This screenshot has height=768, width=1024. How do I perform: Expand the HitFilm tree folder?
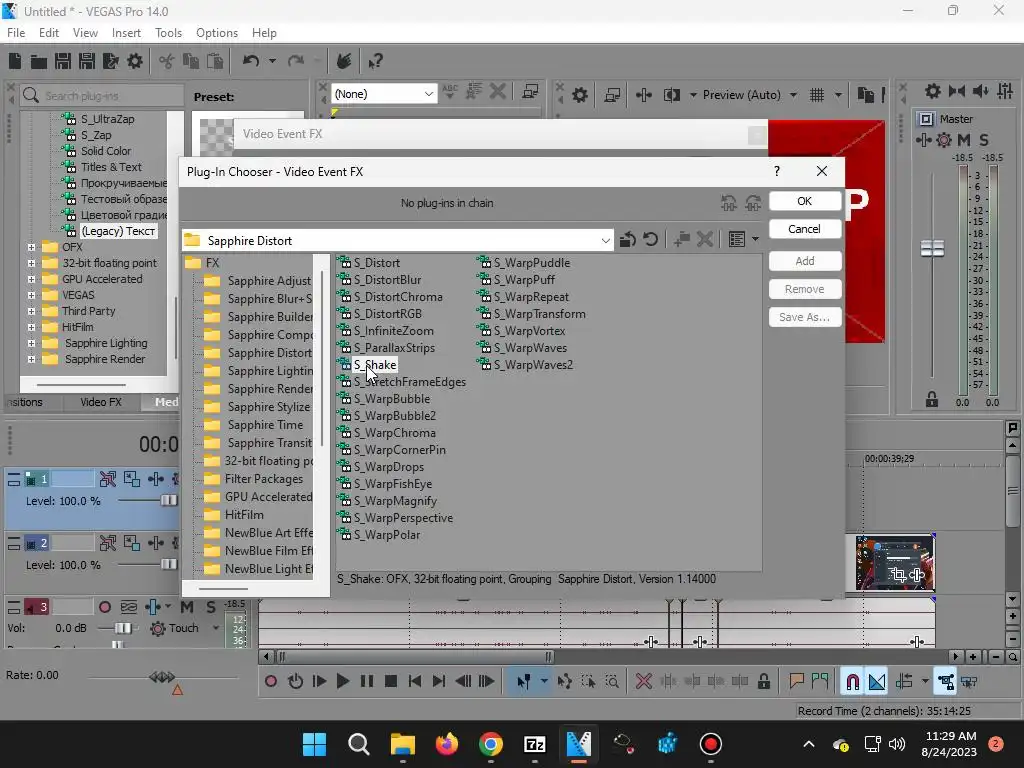[x=31, y=327]
